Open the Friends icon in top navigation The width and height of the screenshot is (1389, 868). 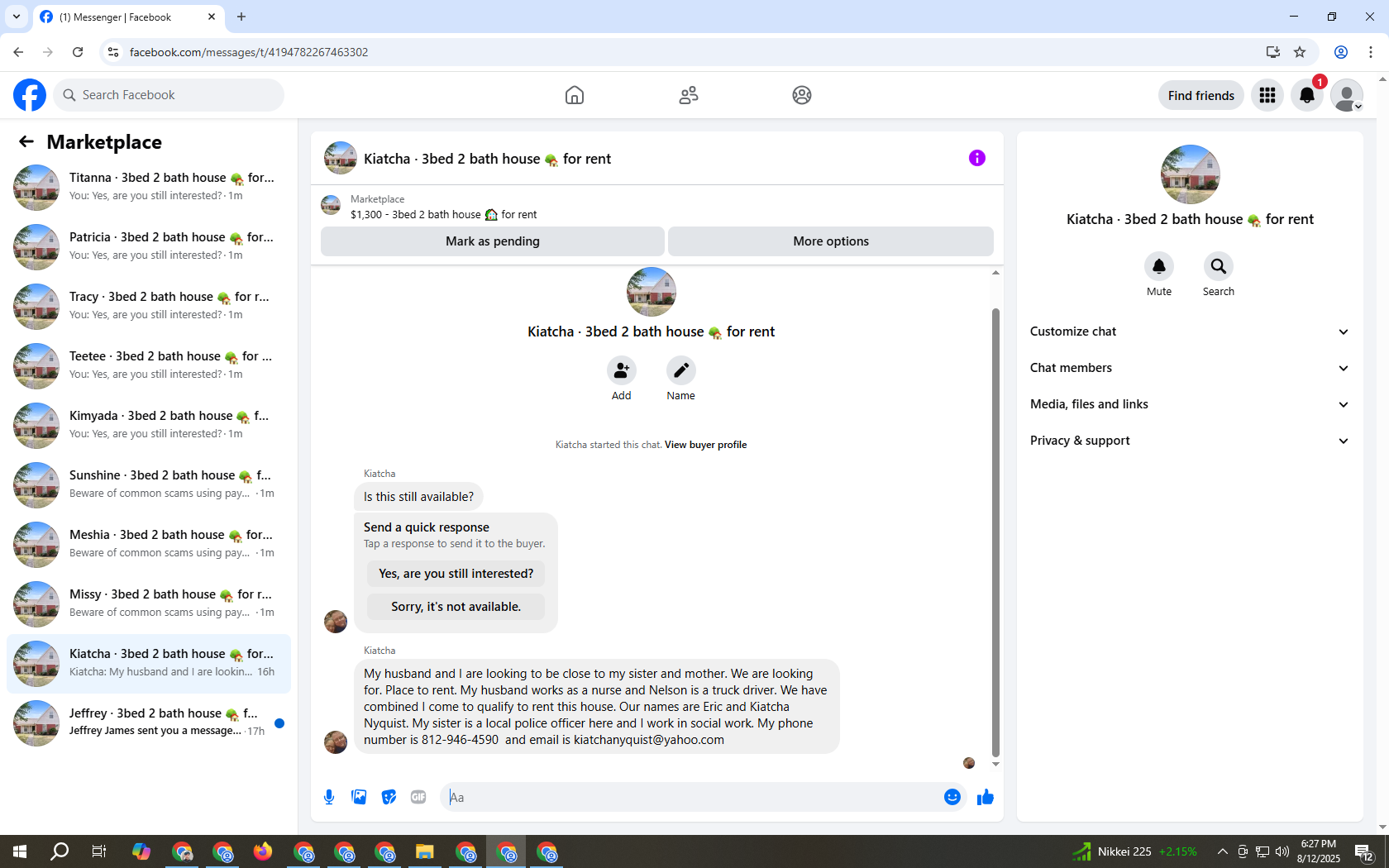tap(689, 95)
